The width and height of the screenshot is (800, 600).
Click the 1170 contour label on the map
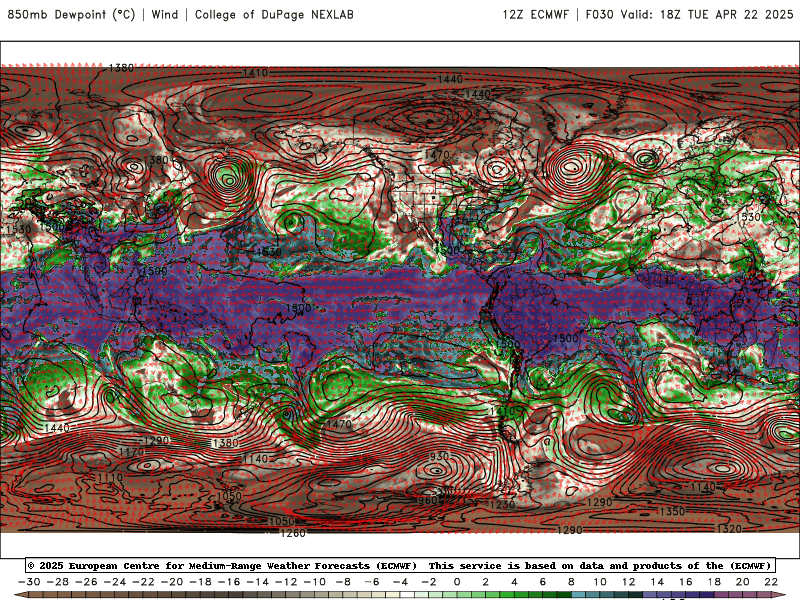tap(132, 452)
